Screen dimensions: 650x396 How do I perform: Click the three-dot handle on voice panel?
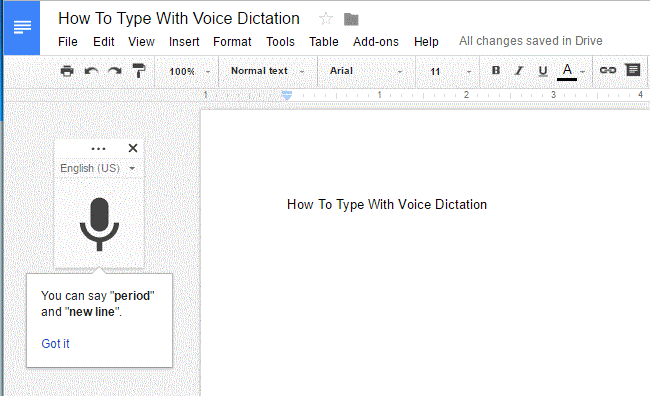pos(98,148)
